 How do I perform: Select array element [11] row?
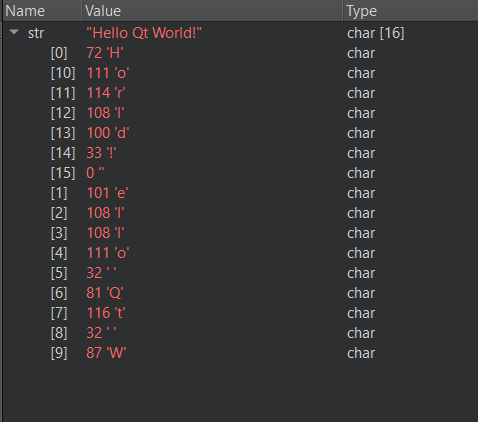(x=241, y=93)
